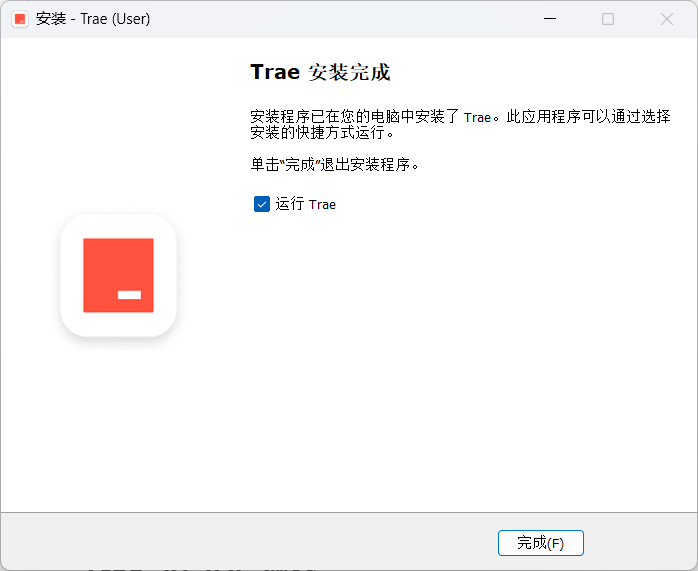Click the Trae icon in title bar
Viewport: 698px width, 571px height.
20,19
